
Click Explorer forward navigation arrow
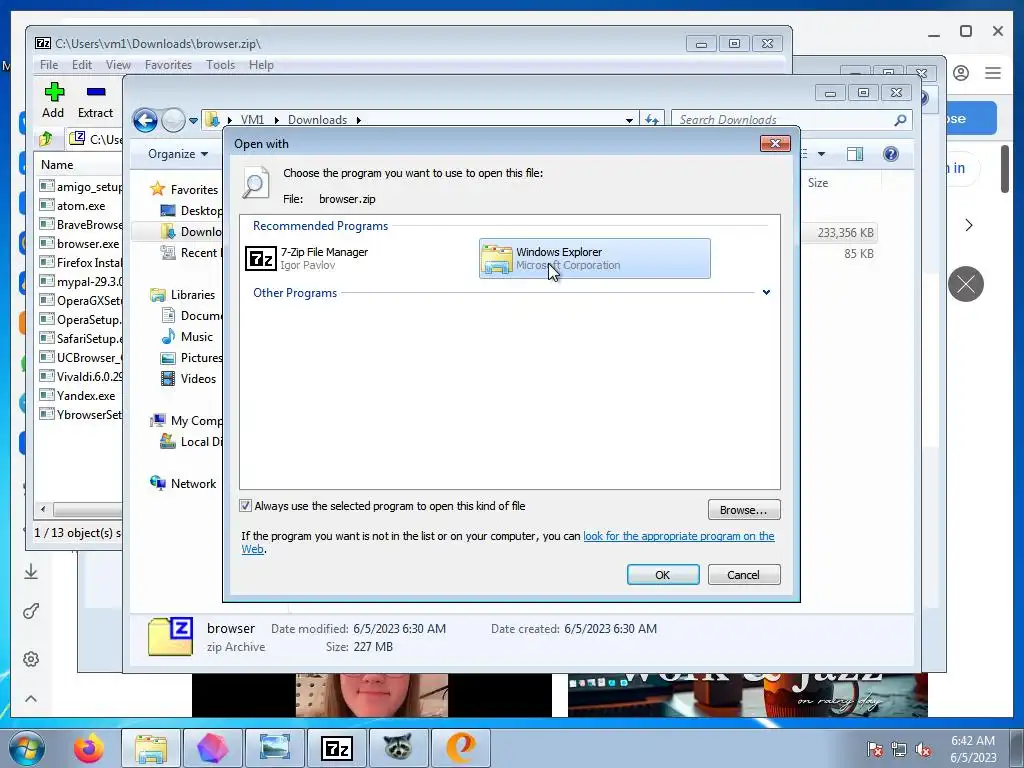click(173, 120)
